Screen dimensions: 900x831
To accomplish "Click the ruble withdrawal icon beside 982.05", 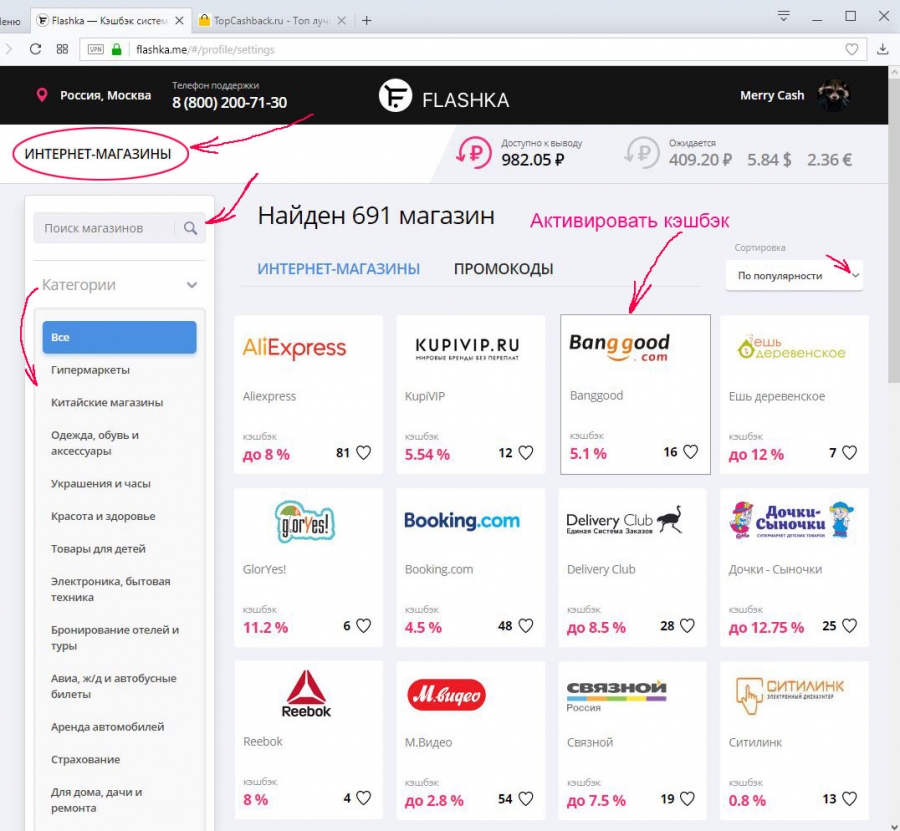I will [x=474, y=152].
